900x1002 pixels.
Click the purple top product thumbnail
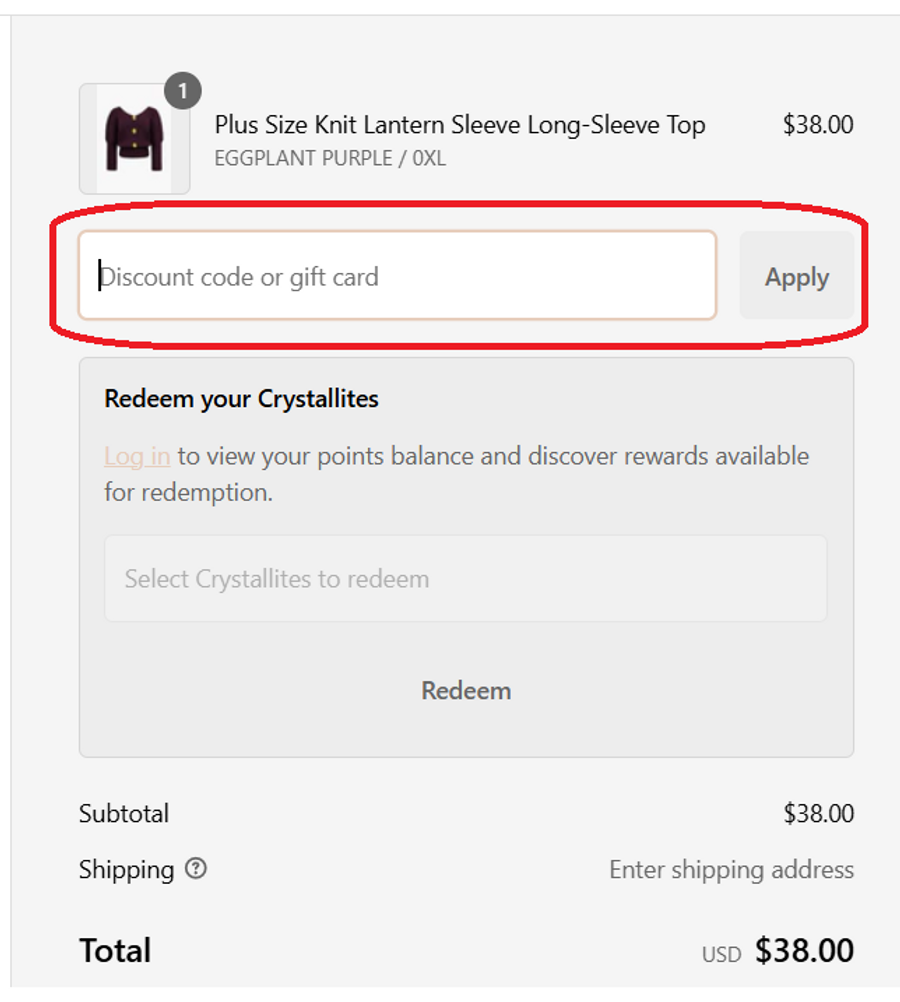pyautogui.click(x=134, y=139)
